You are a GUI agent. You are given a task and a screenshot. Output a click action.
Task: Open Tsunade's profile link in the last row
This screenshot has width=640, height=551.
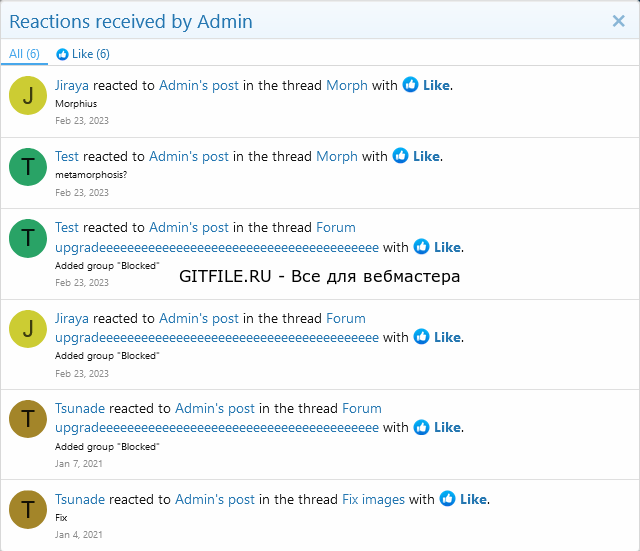point(80,500)
